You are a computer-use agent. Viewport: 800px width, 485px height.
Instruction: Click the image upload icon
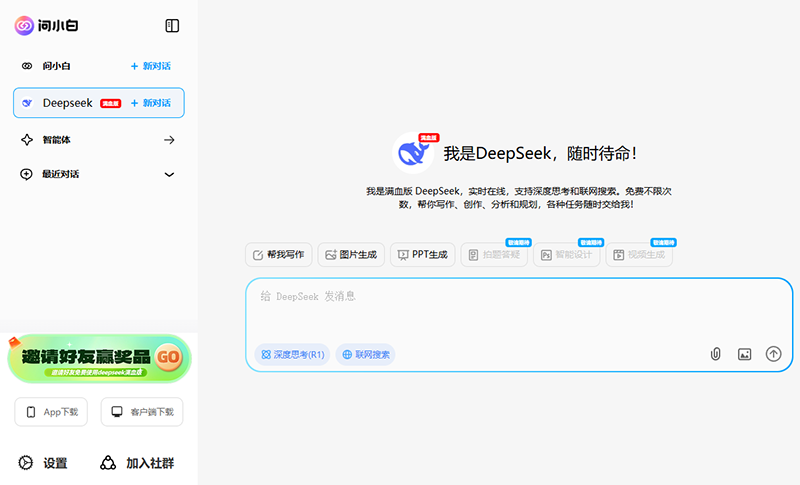coord(744,354)
